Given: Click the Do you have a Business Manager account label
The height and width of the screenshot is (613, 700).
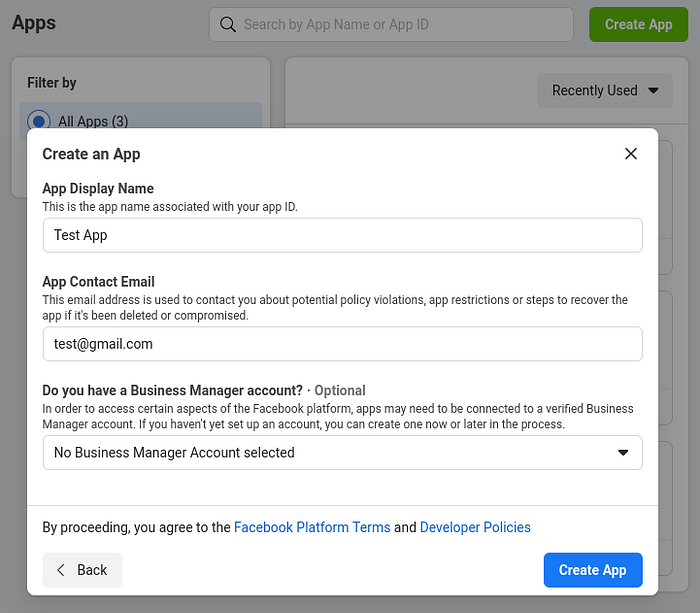Looking at the screenshot, I should [172, 391].
